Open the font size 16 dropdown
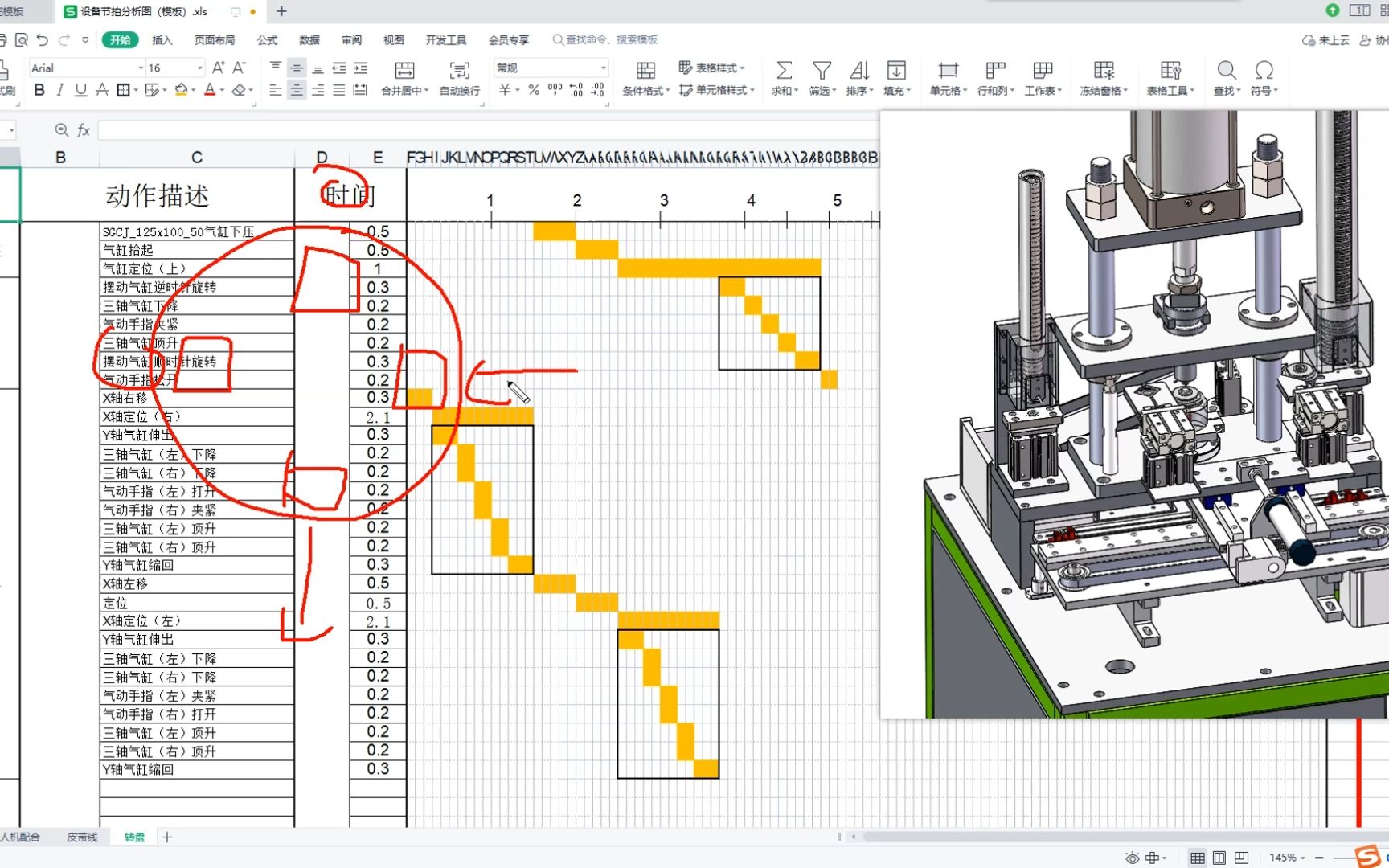Viewport: 1389px width, 868px height. (x=200, y=68)
